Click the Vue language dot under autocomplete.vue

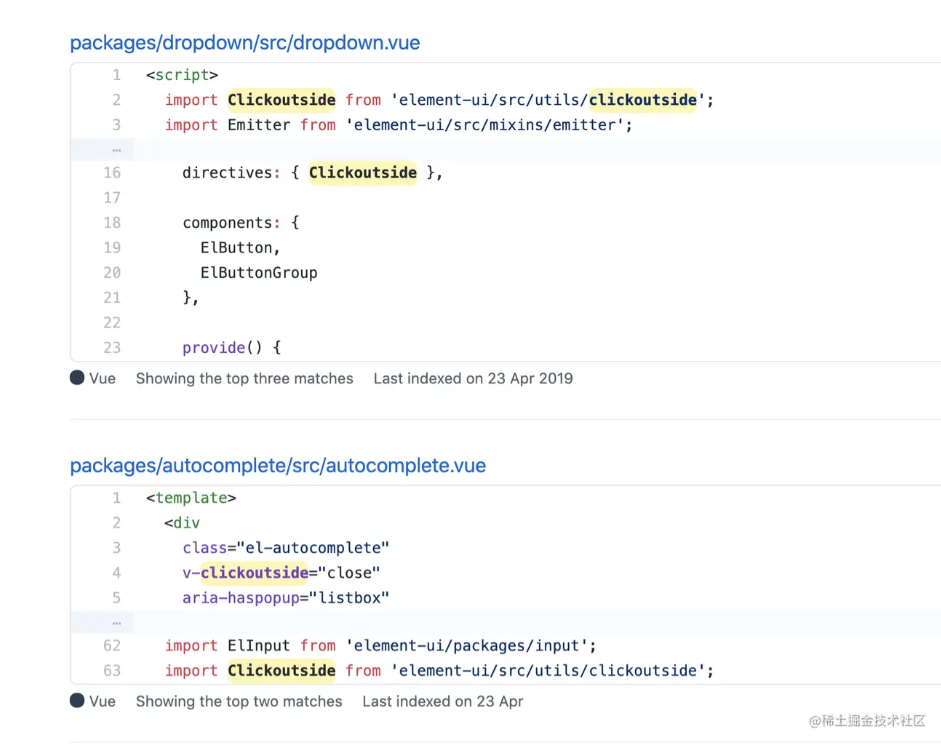pyautogui.click(x=77, y=701)
